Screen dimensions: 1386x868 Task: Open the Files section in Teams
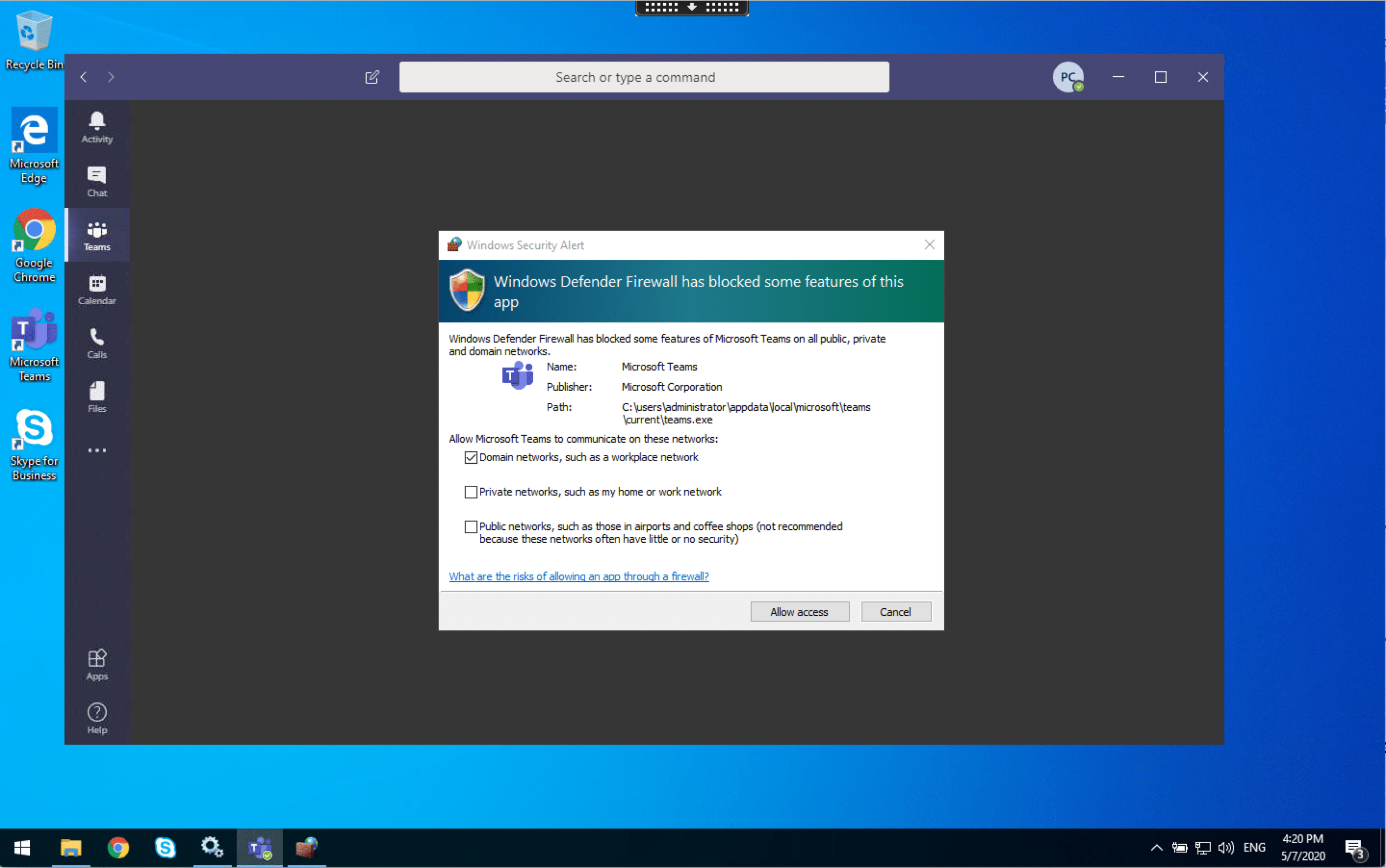click(x=96, y=397)
